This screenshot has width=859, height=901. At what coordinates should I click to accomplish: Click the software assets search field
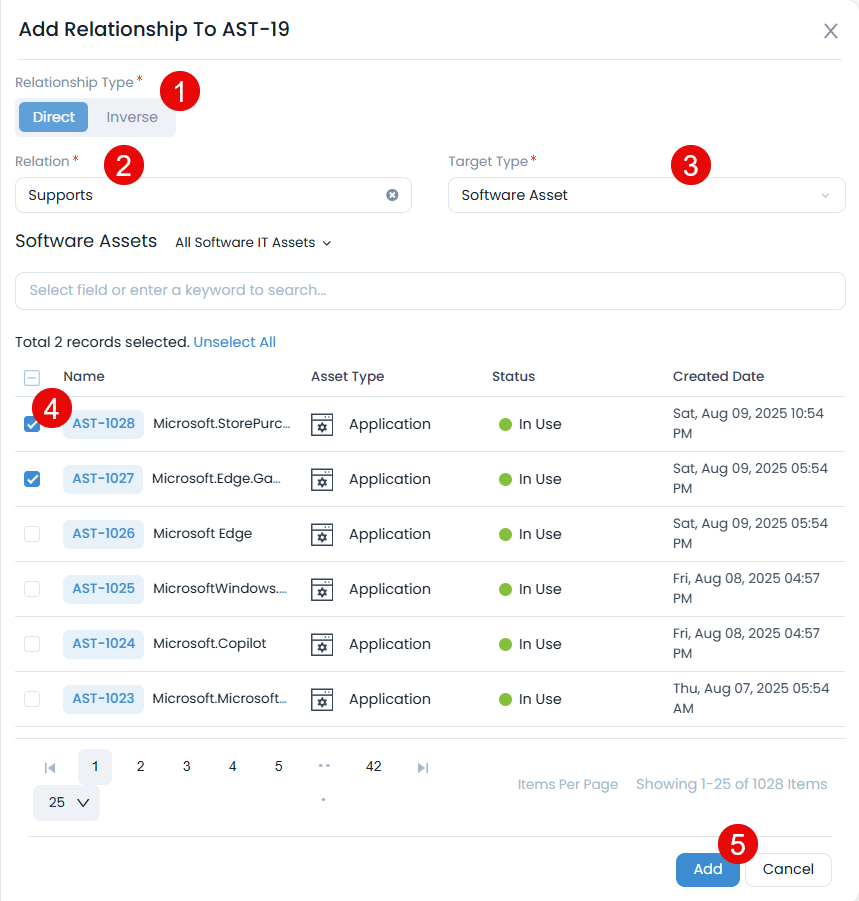pos(430,290)
